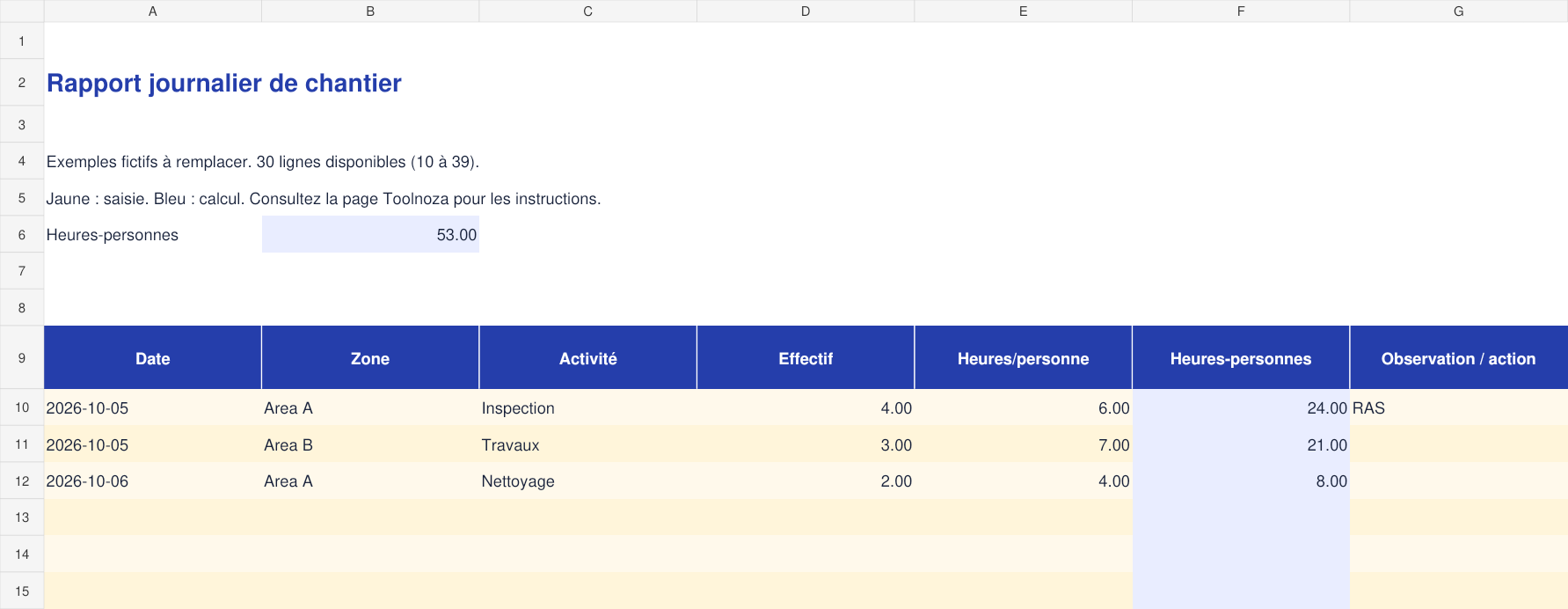
Task: Click the empty Observation cell in the Travaux row
Action: [x=1459, y=445]
